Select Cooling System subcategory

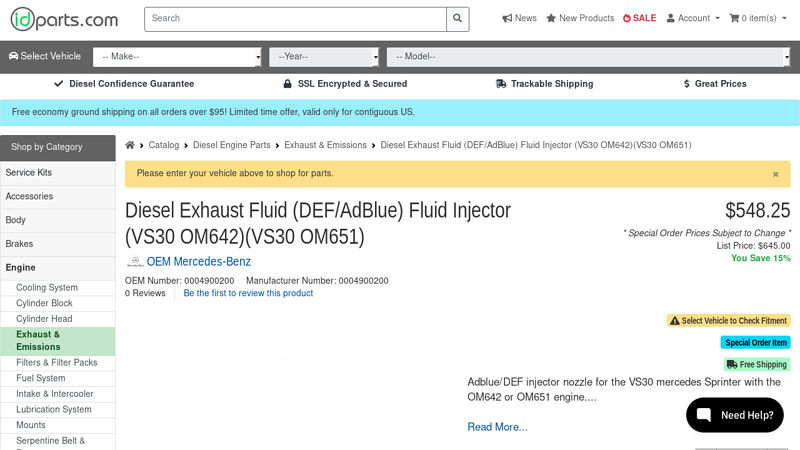(x=58, y=288)
